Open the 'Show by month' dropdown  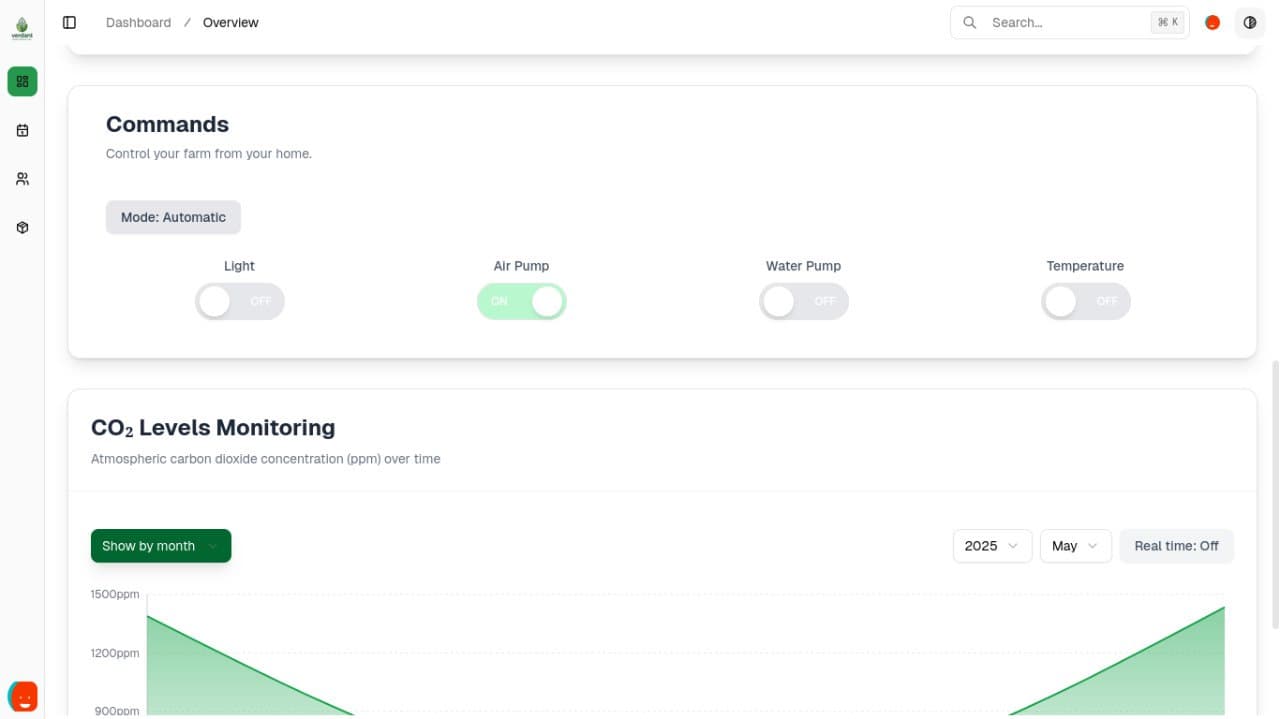161,546
